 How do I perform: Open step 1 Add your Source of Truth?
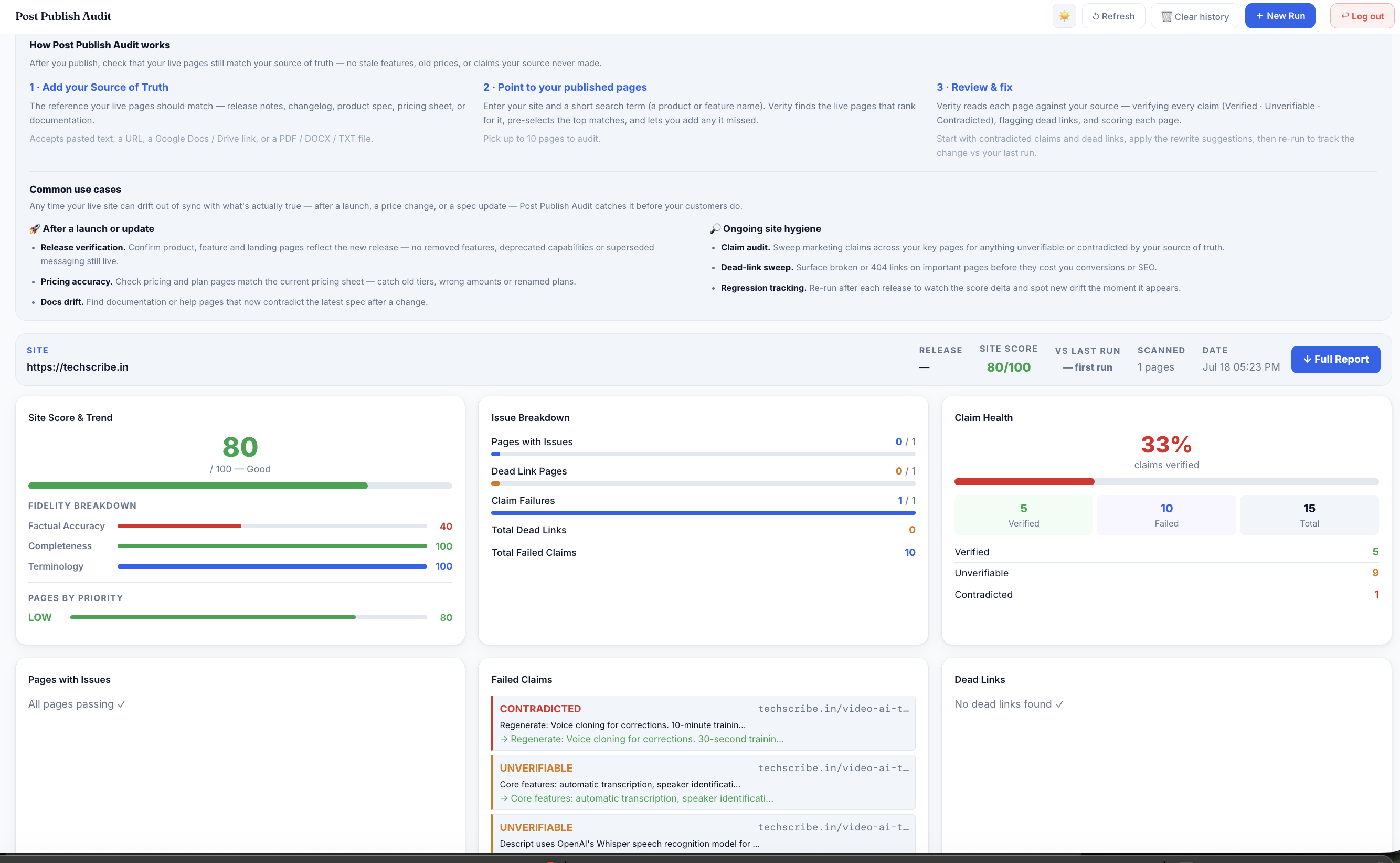point(99,87)
